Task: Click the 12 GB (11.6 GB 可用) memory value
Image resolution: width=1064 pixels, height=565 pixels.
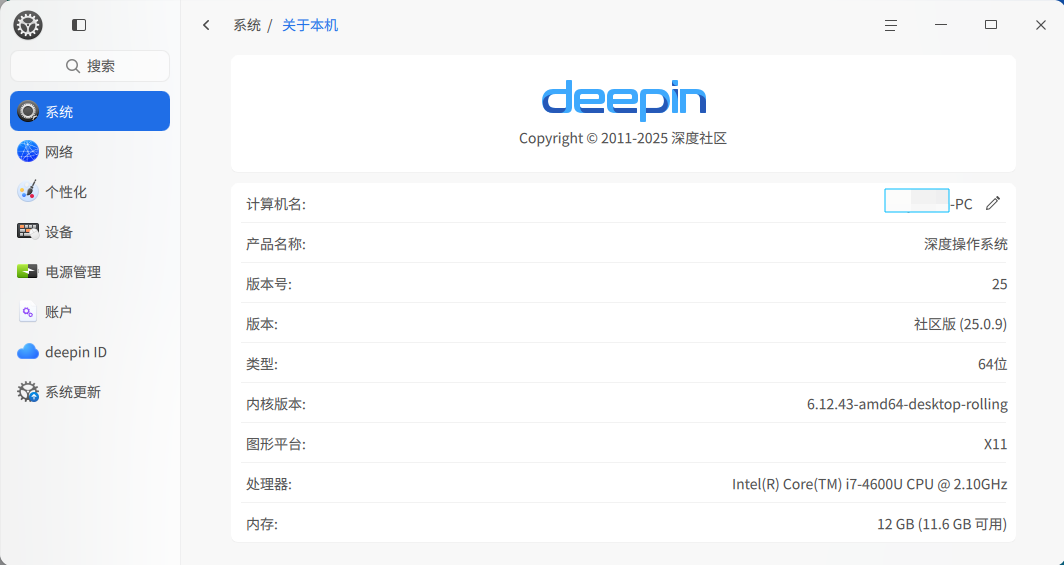Action: click(942, 524)
